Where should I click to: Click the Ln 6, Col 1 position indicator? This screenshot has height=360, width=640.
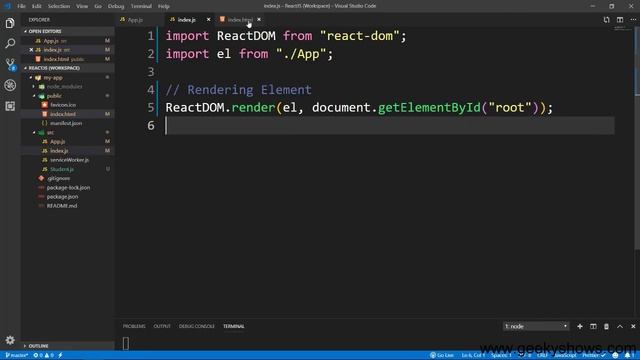(x=473, y=355)
